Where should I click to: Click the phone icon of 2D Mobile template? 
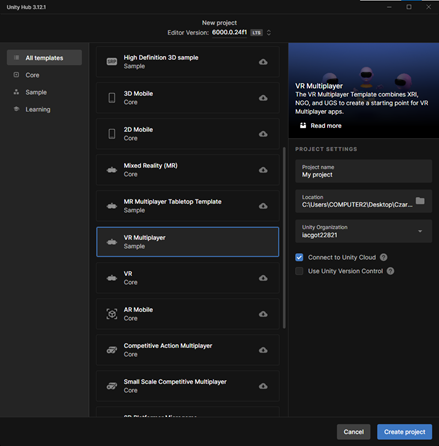click(x=112, y=134)
